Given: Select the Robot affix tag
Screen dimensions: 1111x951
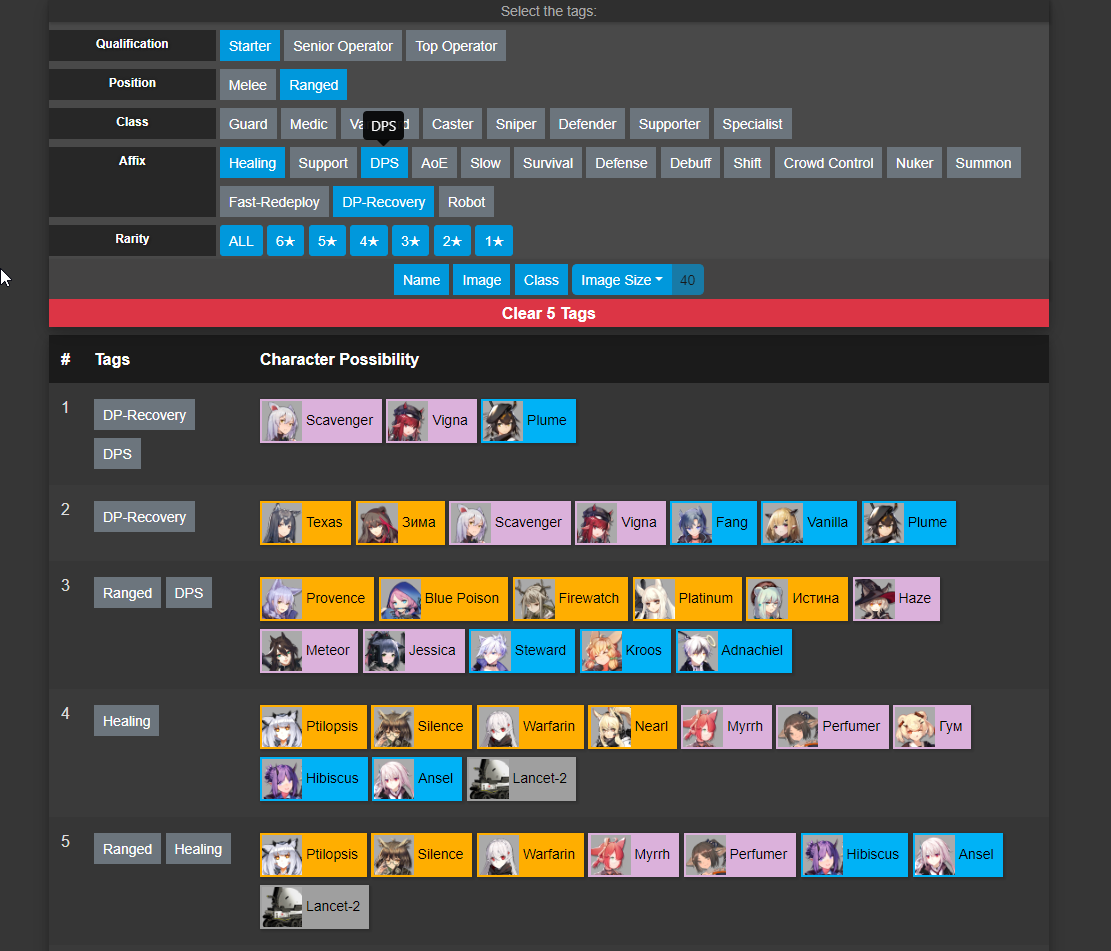Looking at the screenshot, I should point(466,202).
